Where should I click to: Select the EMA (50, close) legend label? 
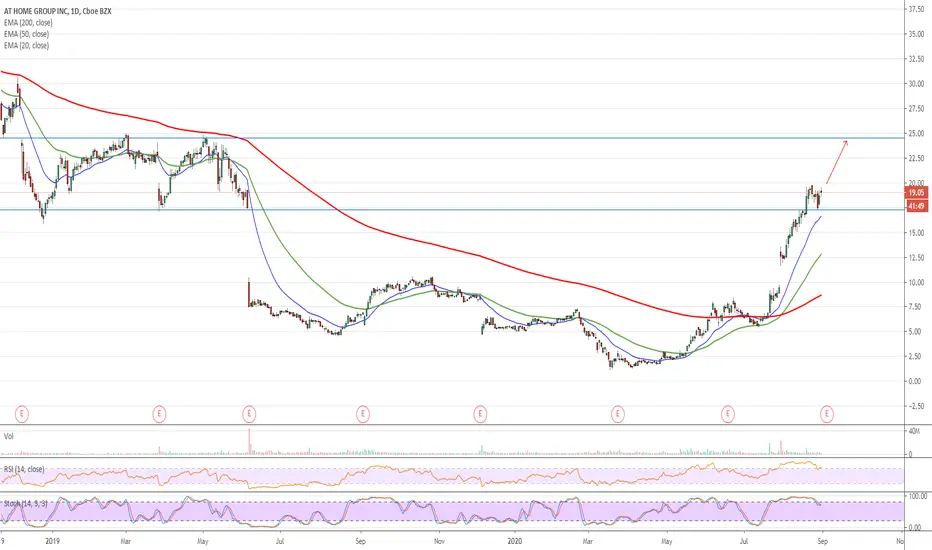[x=26, y=34]
